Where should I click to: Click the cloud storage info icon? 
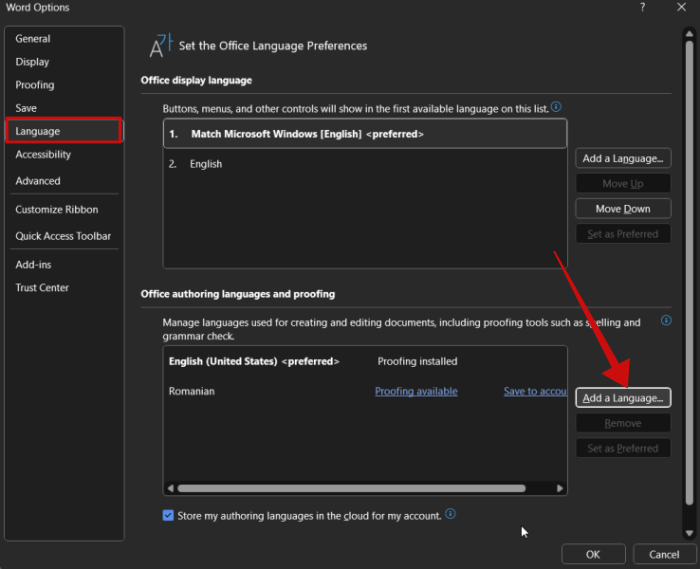tap(451, 514)
